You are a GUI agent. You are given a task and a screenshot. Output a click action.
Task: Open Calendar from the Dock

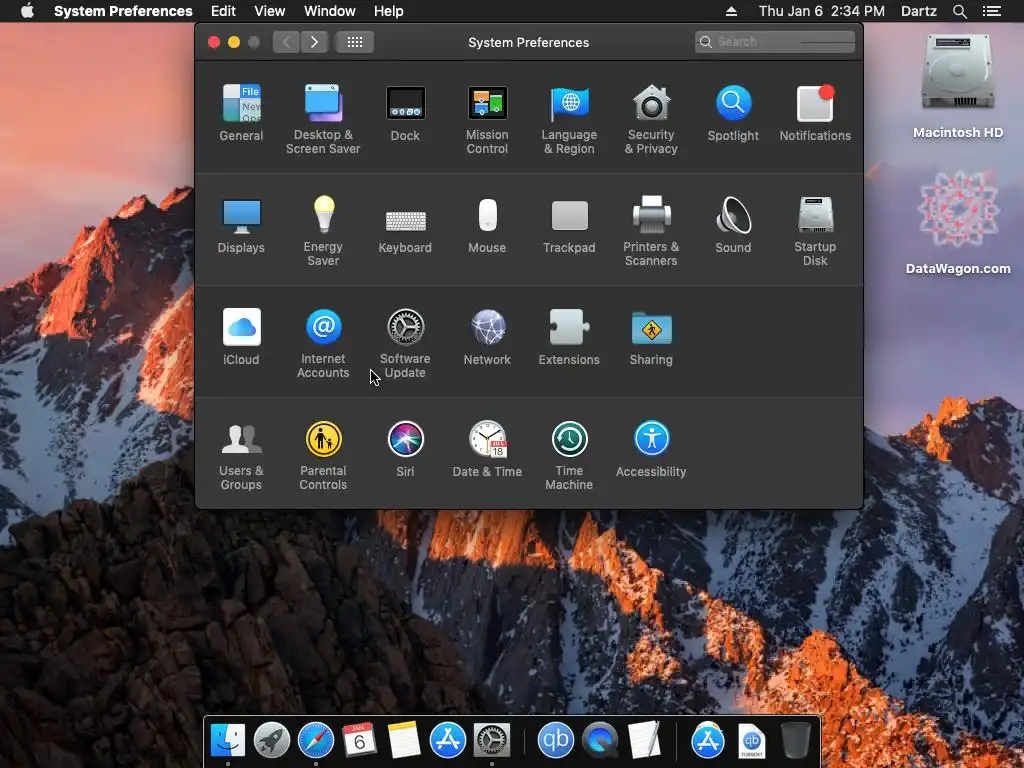point(359,740)
